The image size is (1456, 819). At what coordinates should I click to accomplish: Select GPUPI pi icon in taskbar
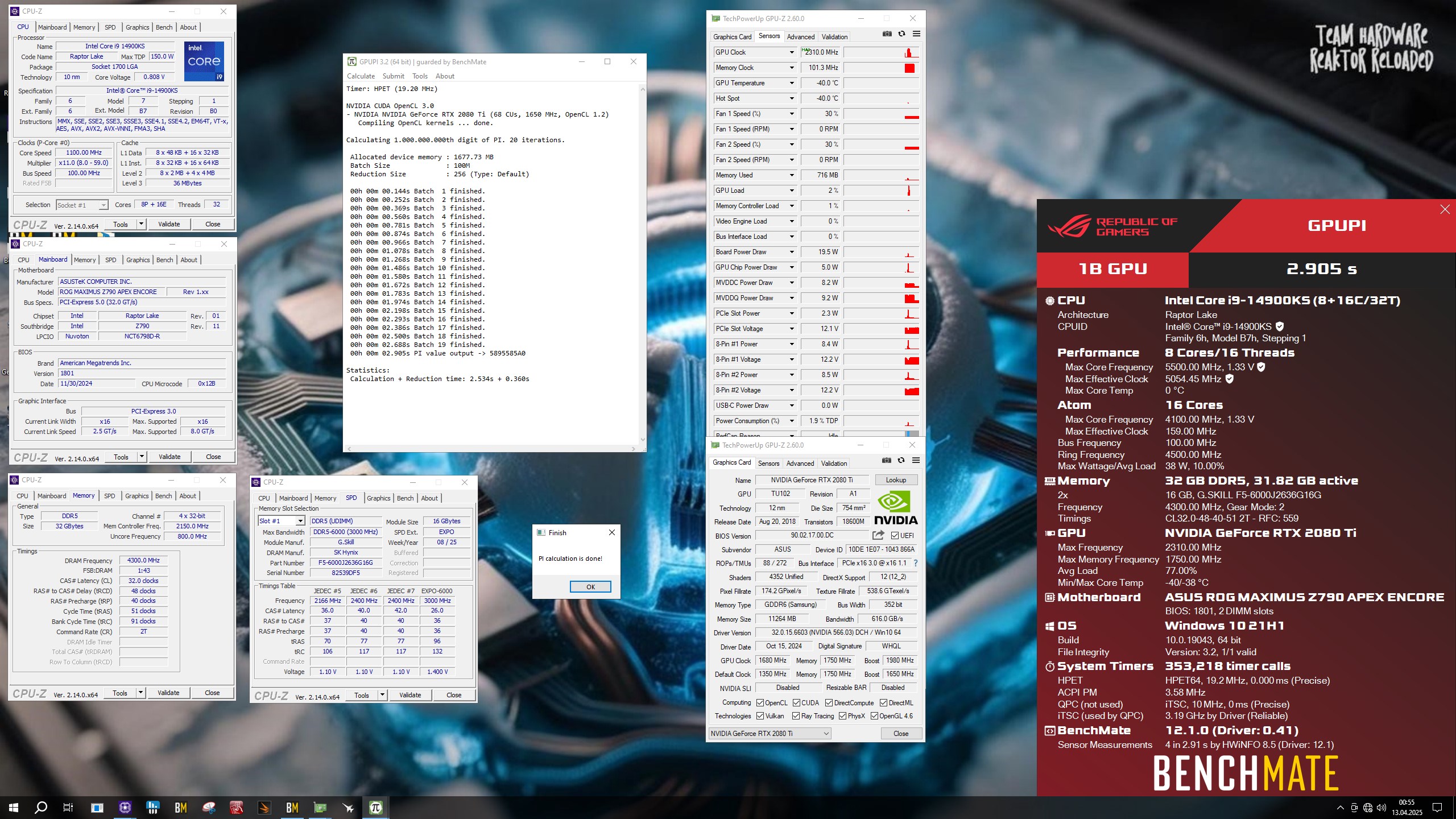click(376, 807)
